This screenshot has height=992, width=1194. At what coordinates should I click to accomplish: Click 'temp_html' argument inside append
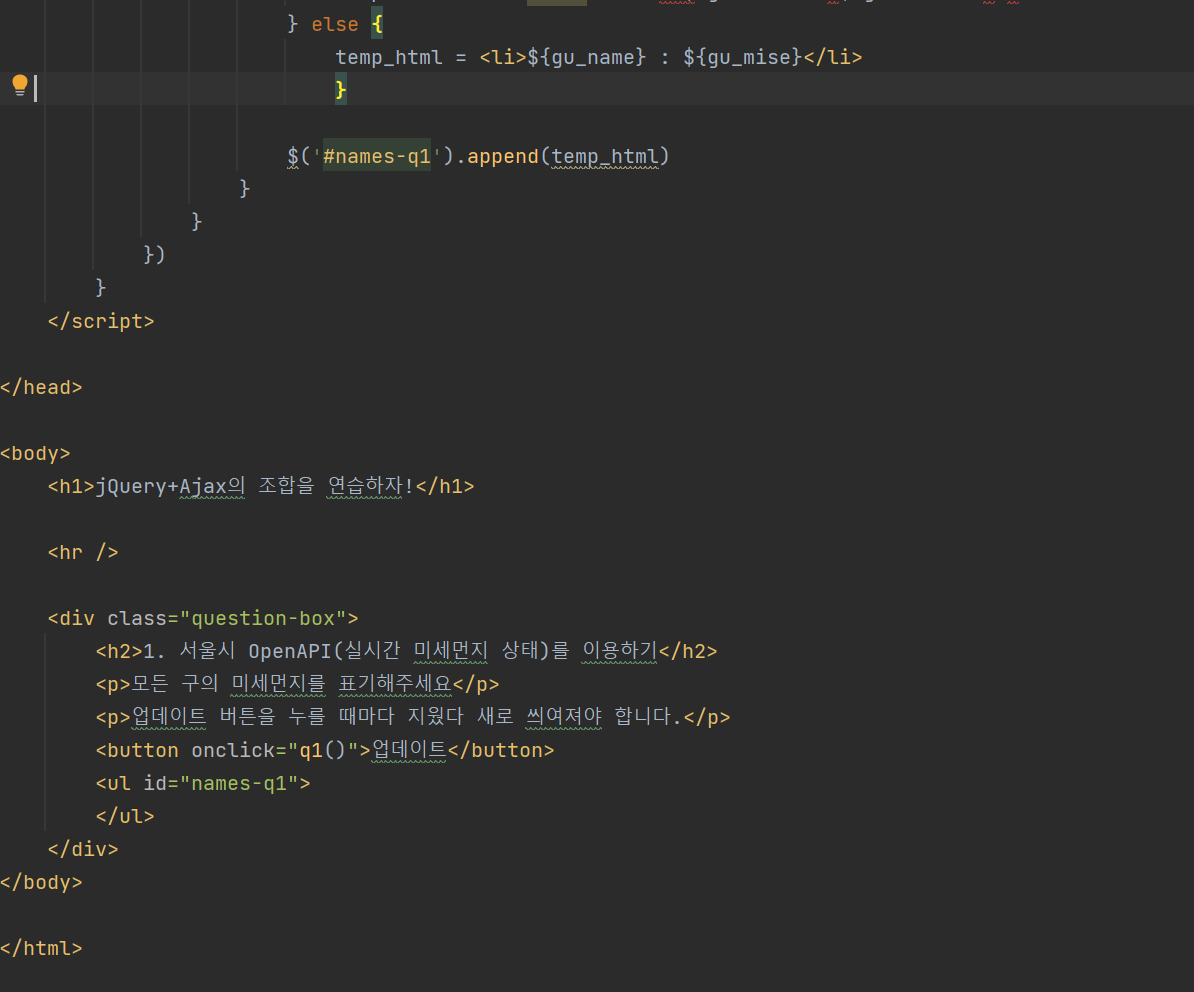[x=605, y=156]
